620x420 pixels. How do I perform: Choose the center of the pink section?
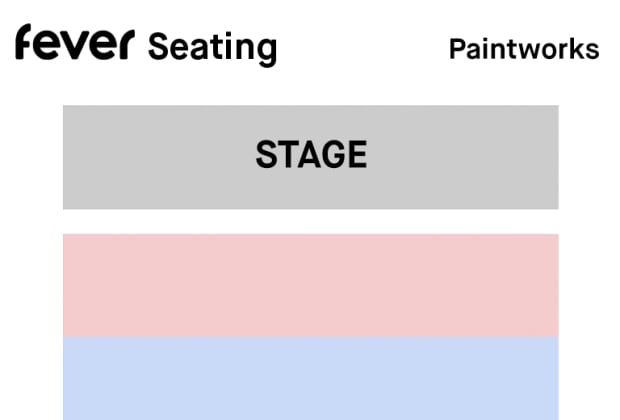pos(311,286)
